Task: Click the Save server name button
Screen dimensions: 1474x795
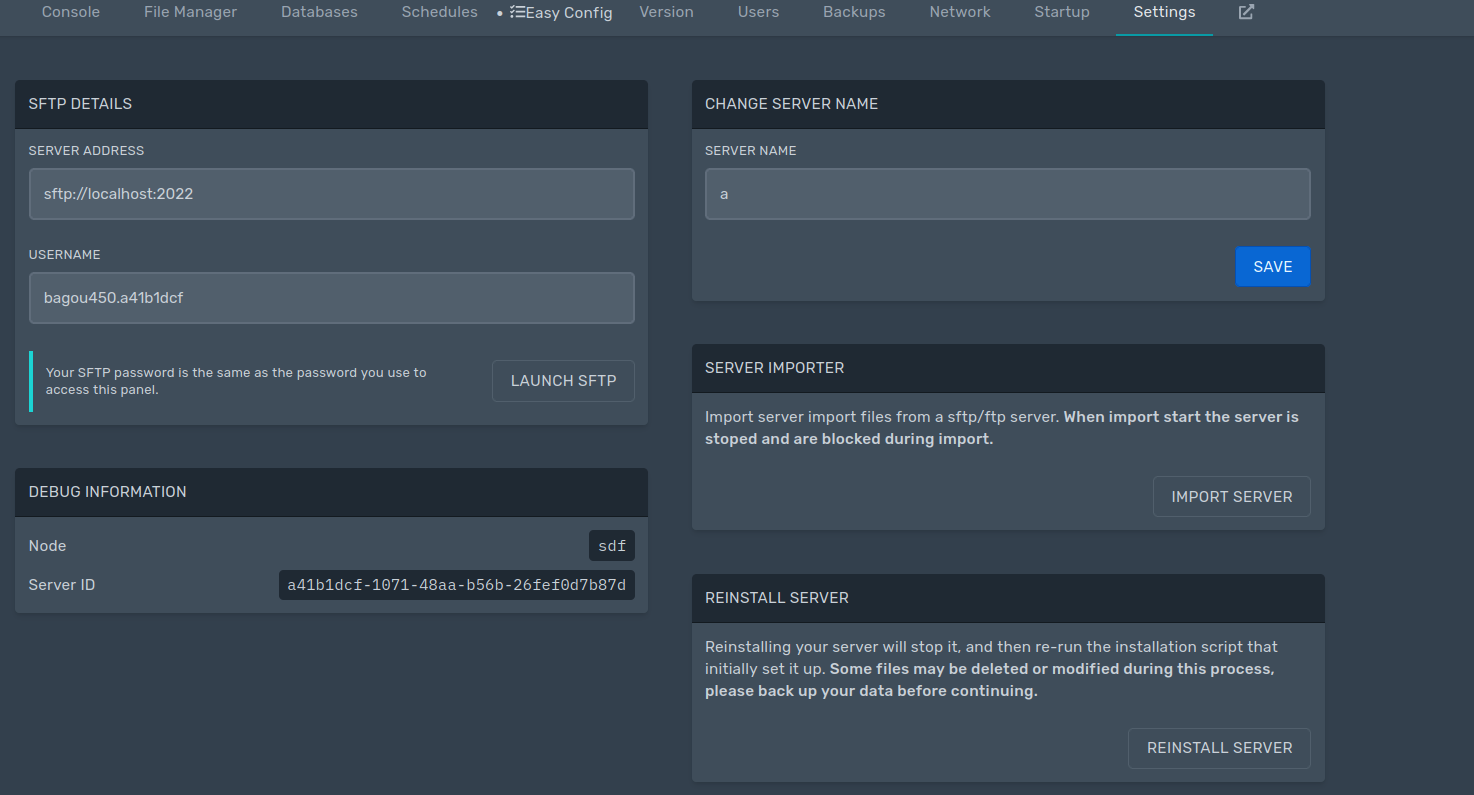Action: coord(1272,267)
